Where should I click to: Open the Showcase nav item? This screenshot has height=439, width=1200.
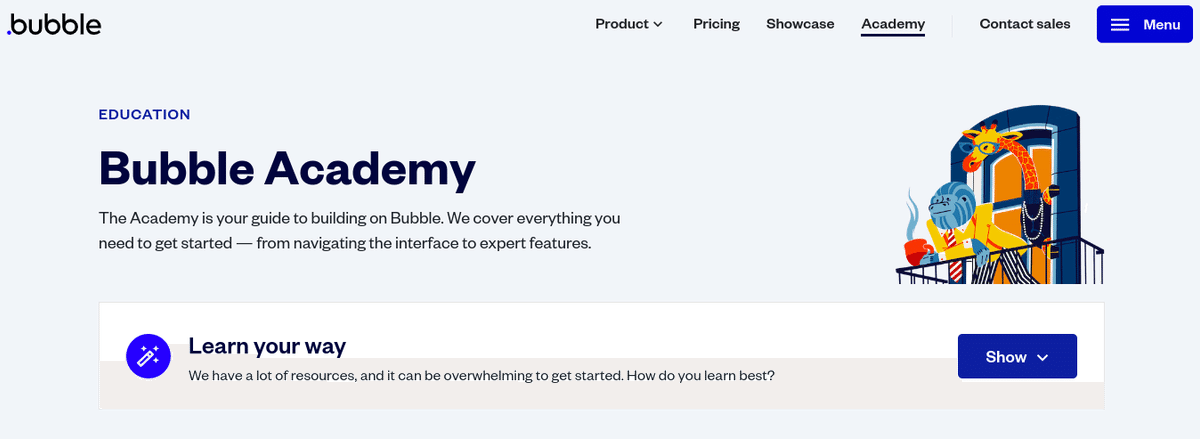click(x=800, y=24)
